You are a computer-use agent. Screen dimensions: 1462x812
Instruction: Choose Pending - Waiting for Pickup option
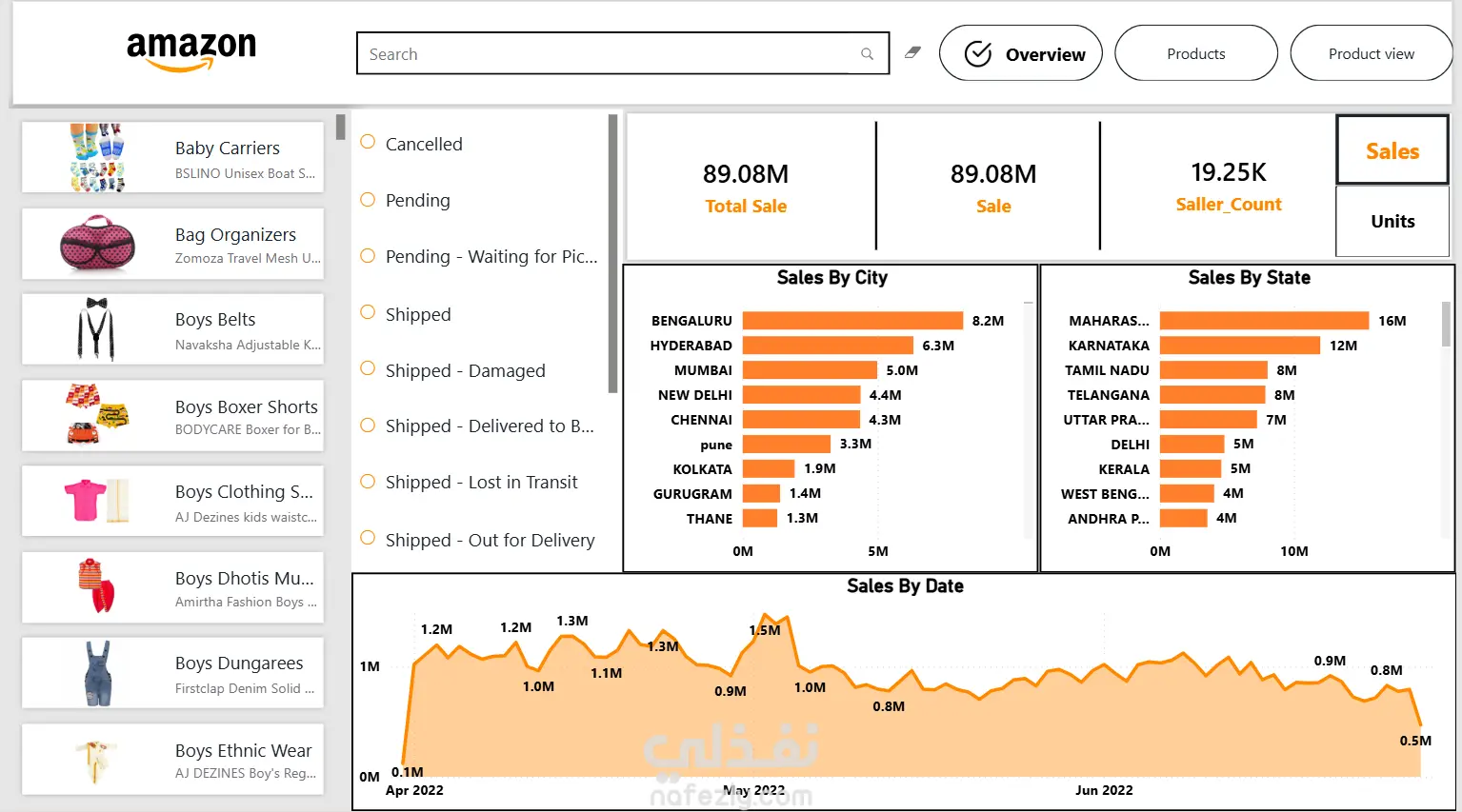368,255
